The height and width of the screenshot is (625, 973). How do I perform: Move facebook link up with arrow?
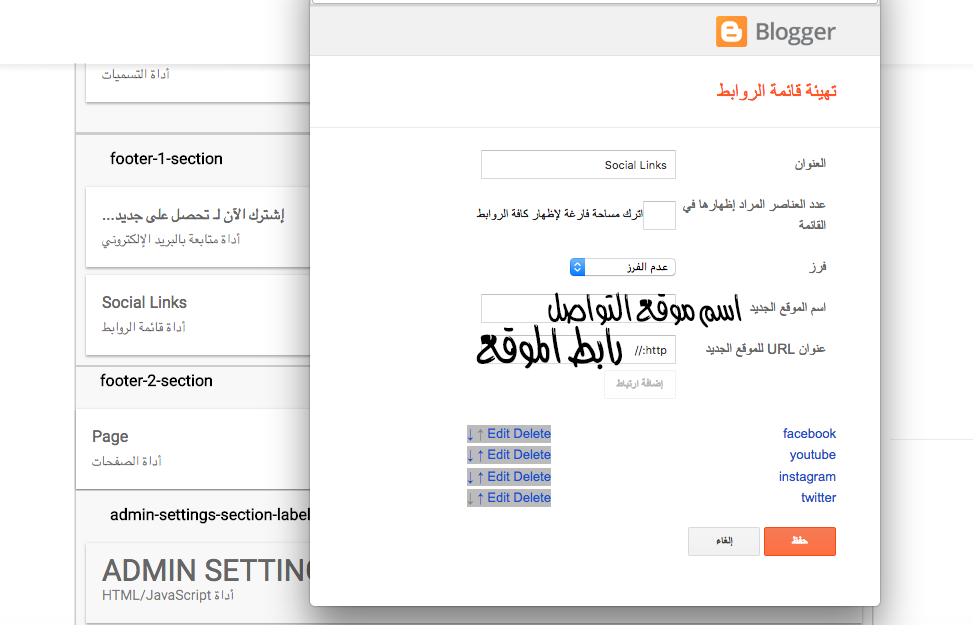480,434
